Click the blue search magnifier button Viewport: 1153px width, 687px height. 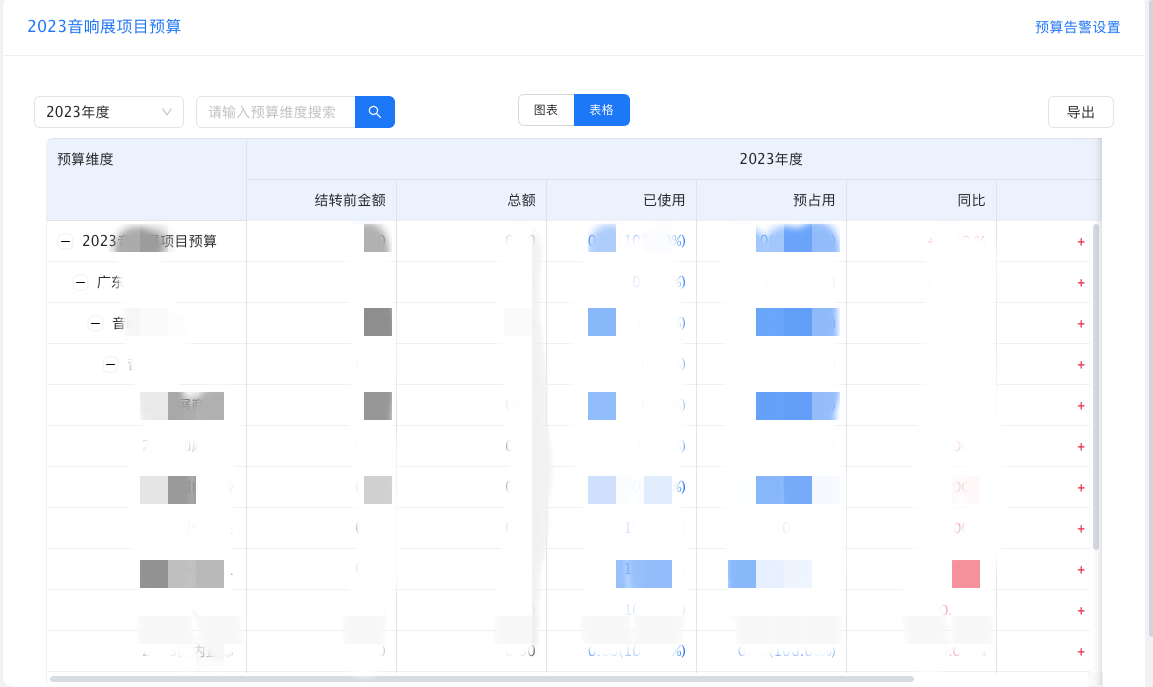point(375,112)
